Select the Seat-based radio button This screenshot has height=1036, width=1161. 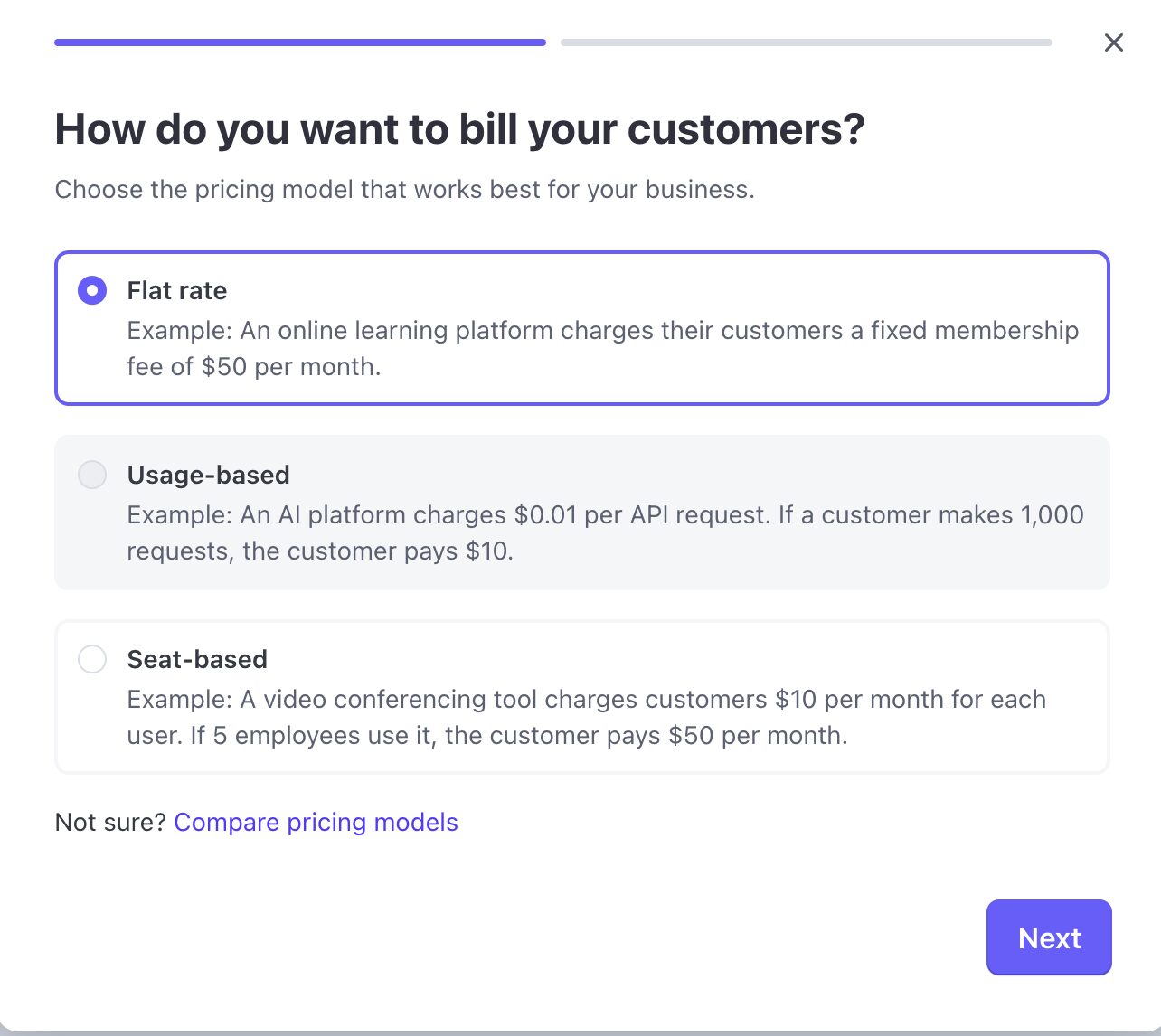click(92, 659)
